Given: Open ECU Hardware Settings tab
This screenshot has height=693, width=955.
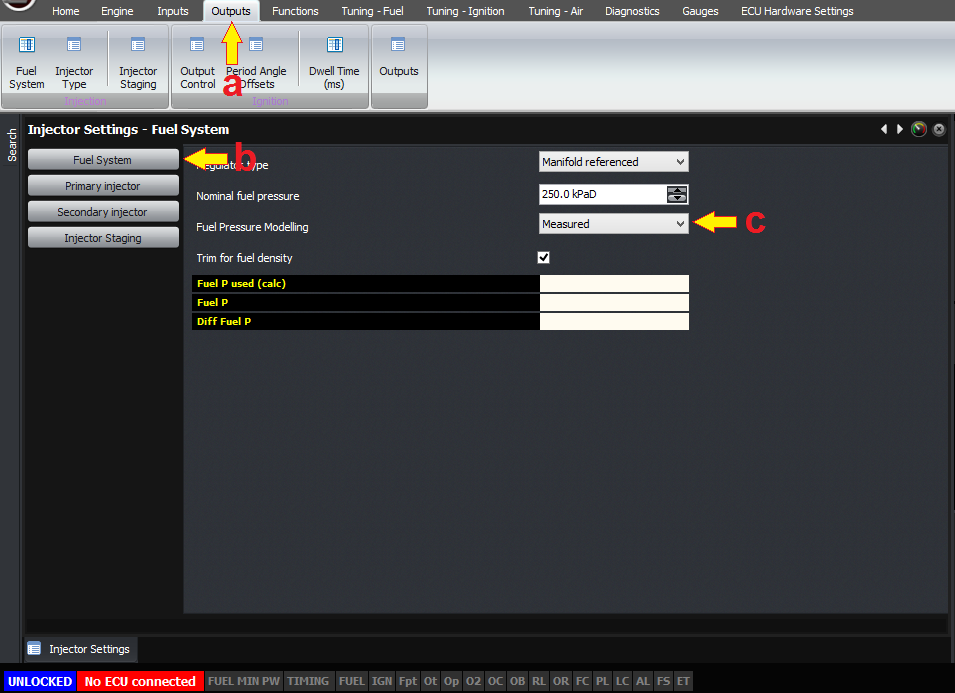Looking at the screenshot, I should pos(797,11).
